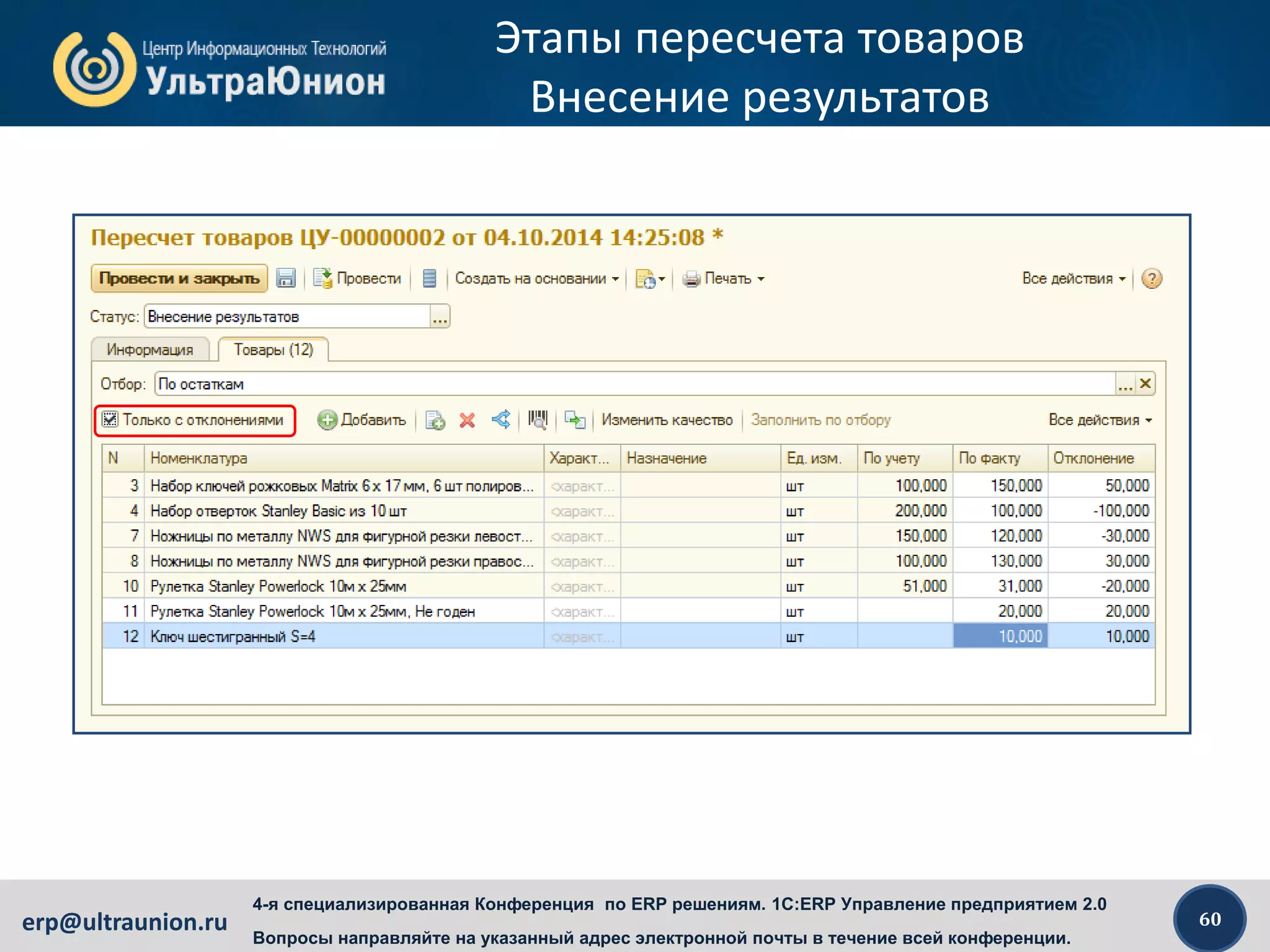This screenshot has height=952, width=1270.
Task: Click the Ед. изм. column header
Action: pos(819,458)
